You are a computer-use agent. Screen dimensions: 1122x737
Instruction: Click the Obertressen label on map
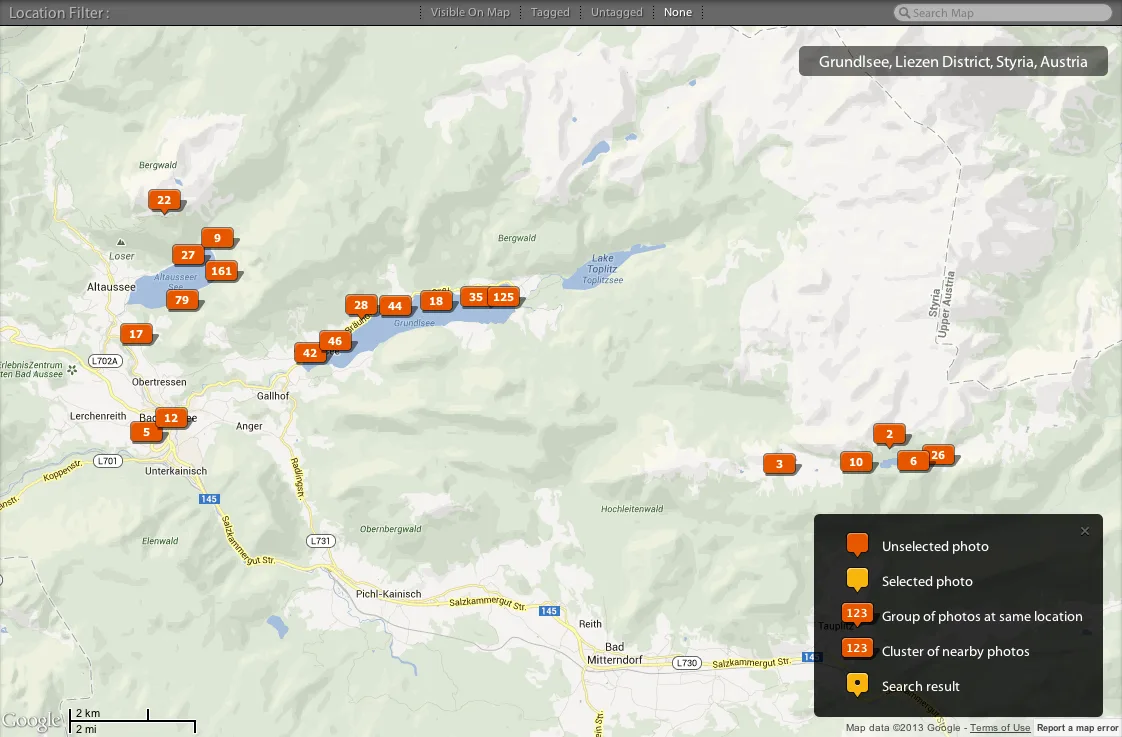pos(159,382)
